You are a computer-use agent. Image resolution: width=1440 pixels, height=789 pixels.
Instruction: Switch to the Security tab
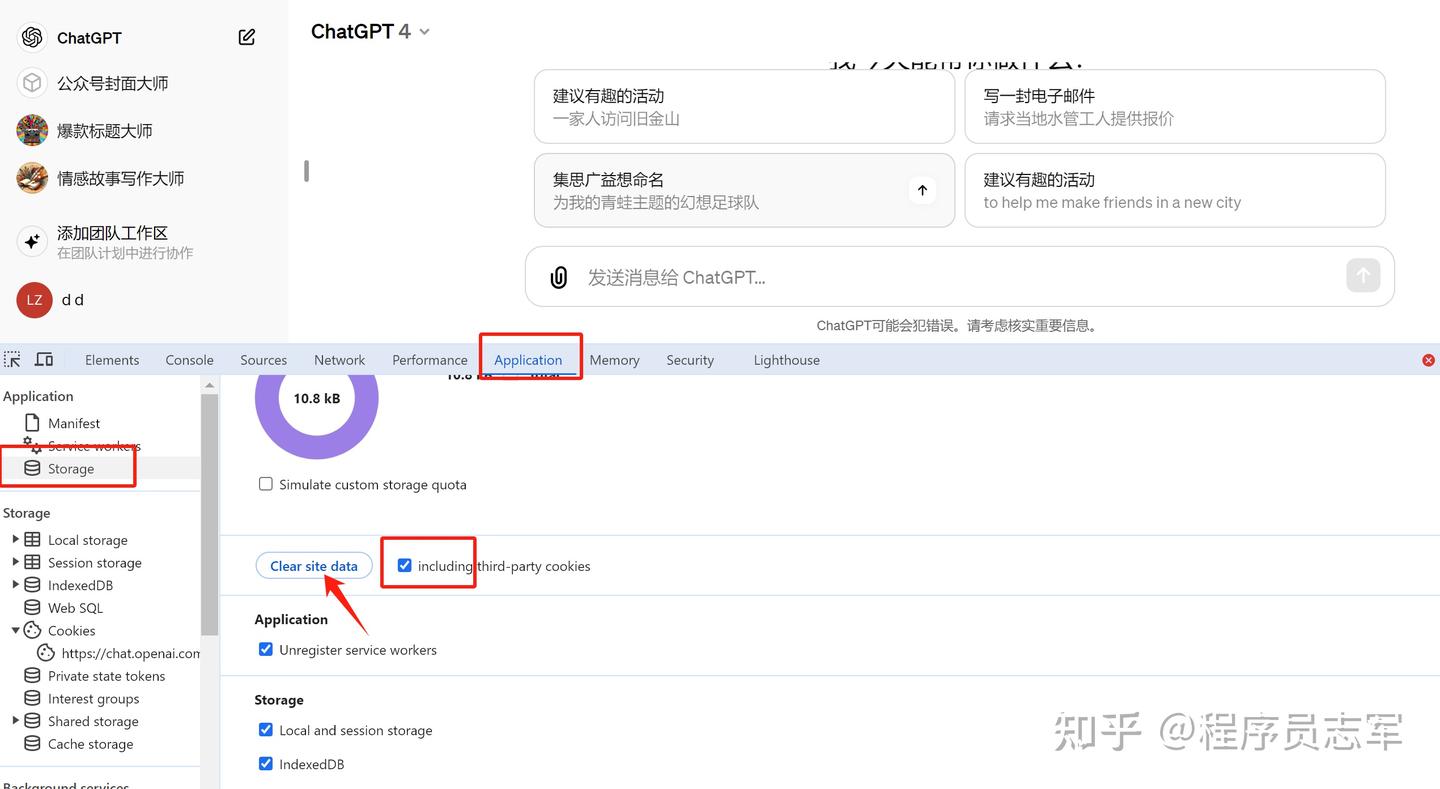690,360
